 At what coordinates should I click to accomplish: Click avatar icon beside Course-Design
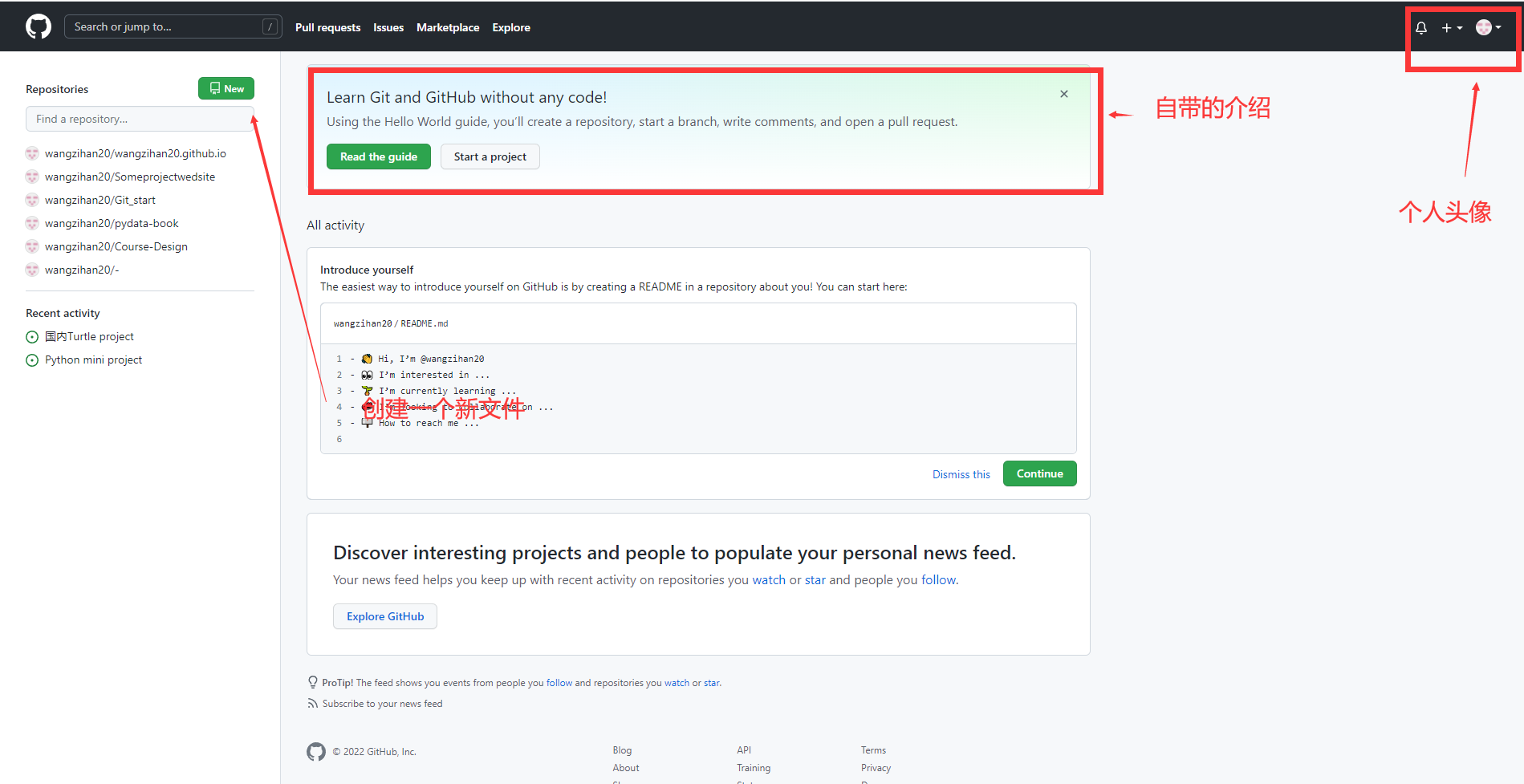coord(32,246)
